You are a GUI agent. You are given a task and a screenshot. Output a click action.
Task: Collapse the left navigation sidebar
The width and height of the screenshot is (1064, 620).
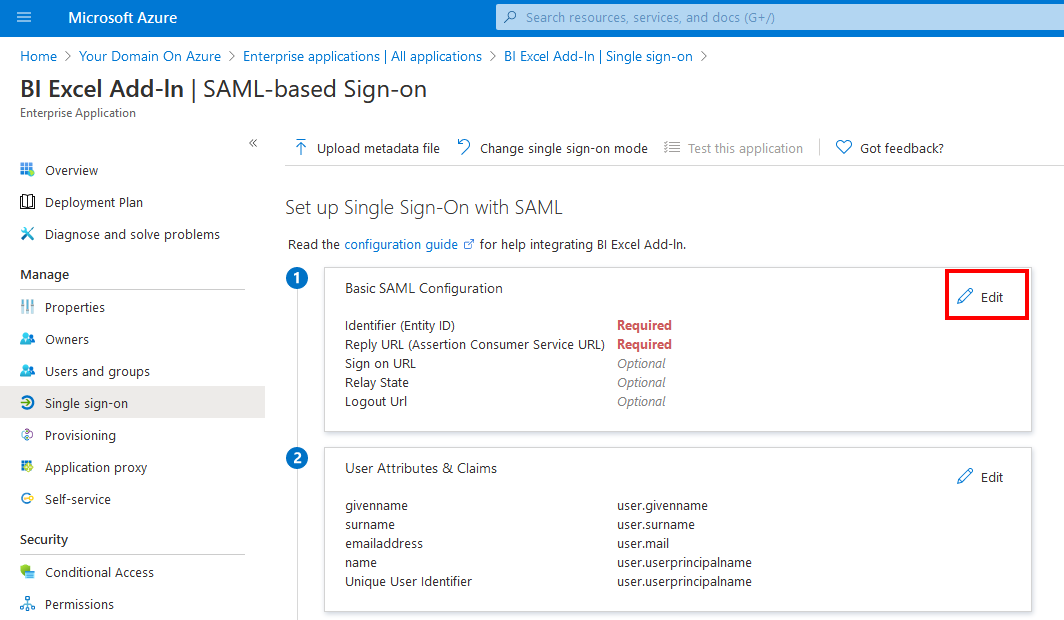tap(253, 143)
